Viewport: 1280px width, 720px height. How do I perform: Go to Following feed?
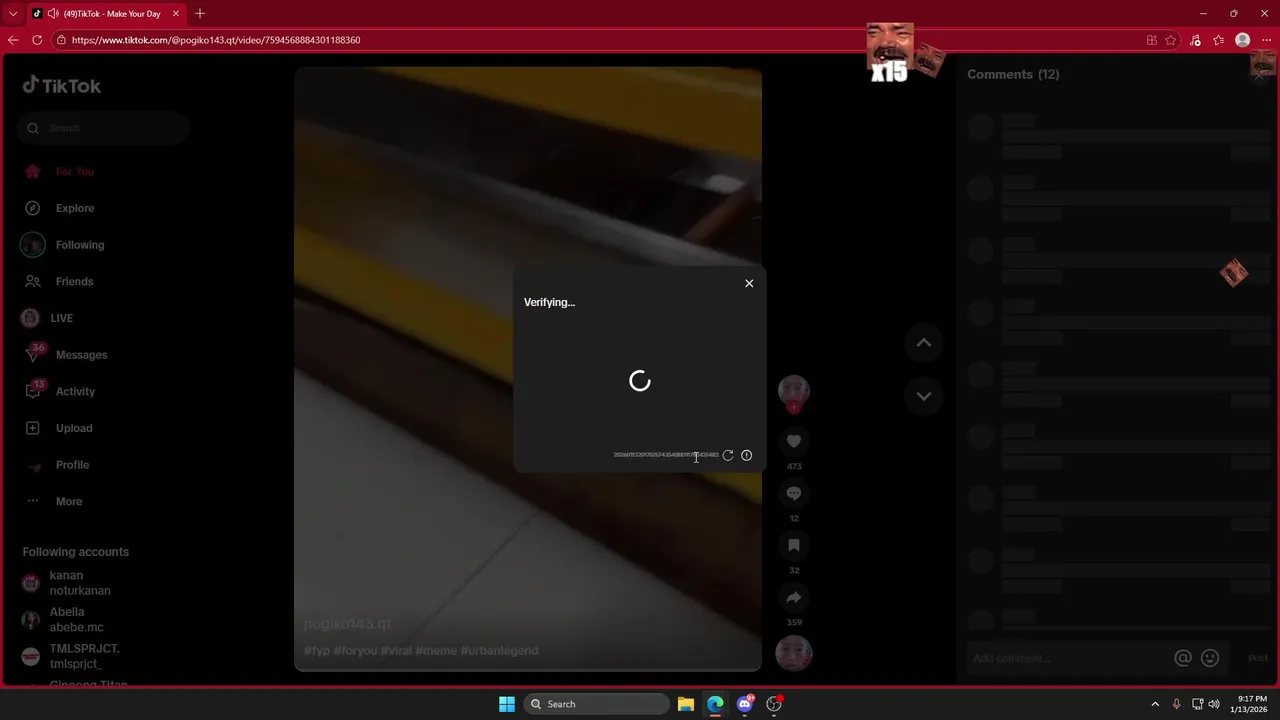click(80, 245)
